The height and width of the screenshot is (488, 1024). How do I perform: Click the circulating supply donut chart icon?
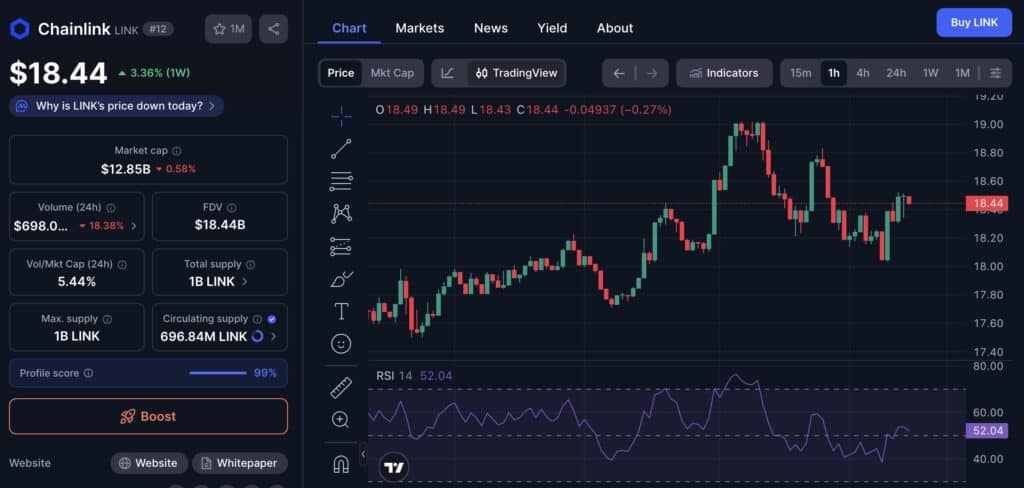coord(257,336)
